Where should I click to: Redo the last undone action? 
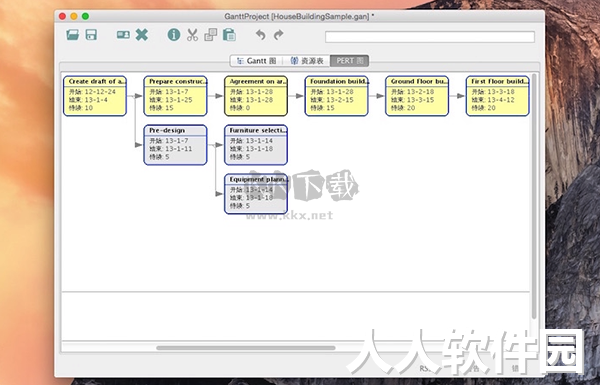click(279, 35)
